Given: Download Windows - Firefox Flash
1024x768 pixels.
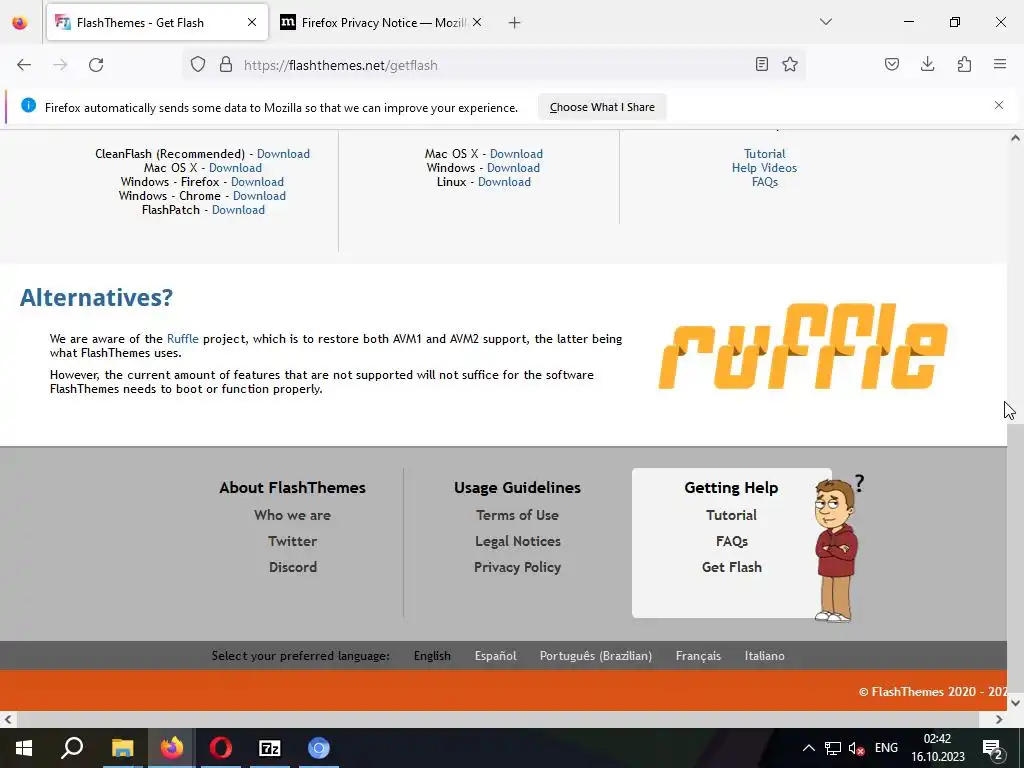Looking at the screenshot, I should click(x=257, y=182).
